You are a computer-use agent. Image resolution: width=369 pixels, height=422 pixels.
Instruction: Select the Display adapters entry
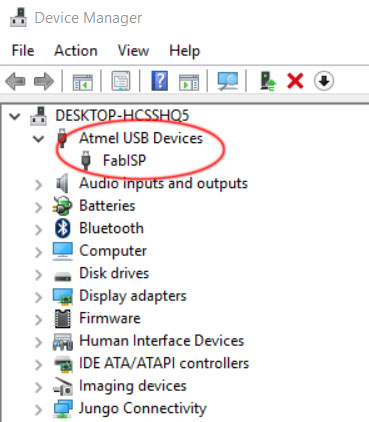tap(133, 296)
